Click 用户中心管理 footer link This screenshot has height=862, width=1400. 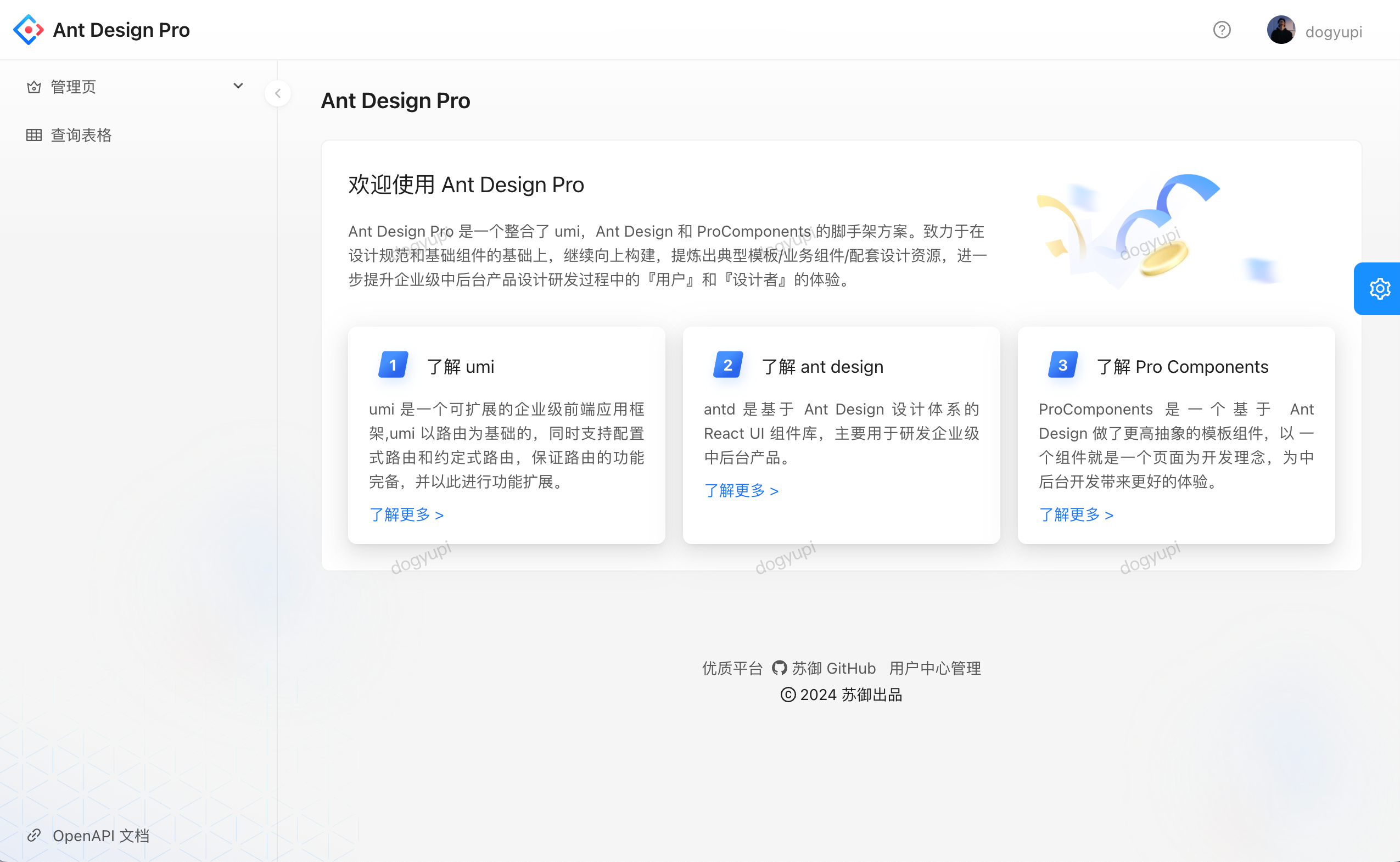[x=935, y=668]
